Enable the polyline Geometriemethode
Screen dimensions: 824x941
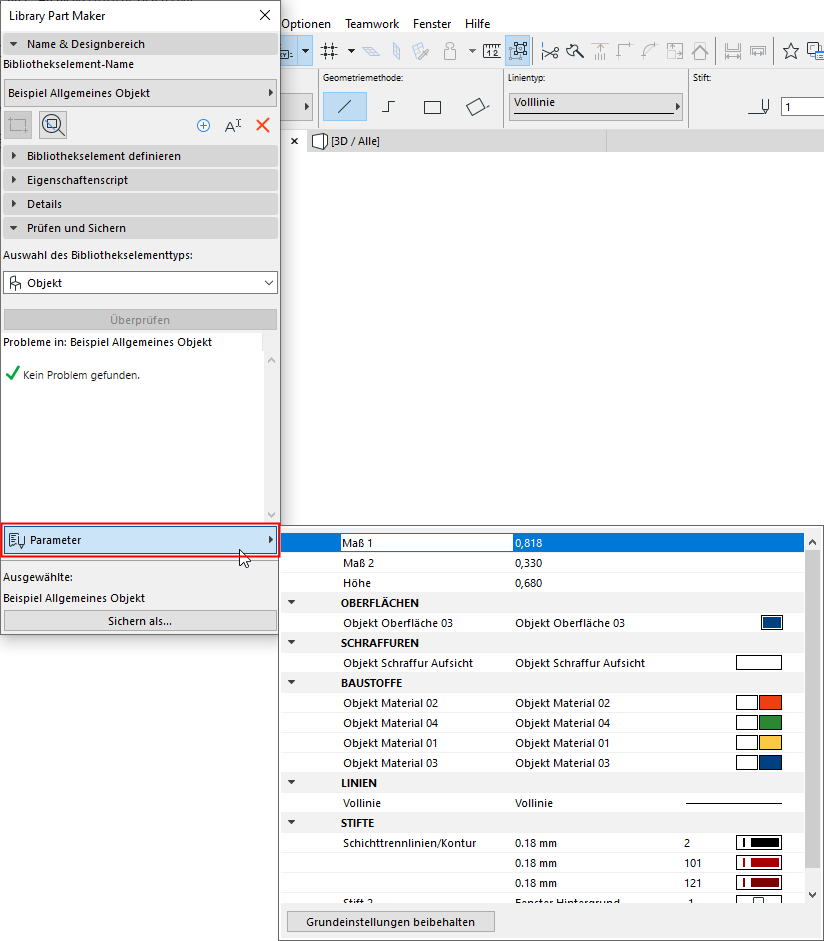coord(387,105)
